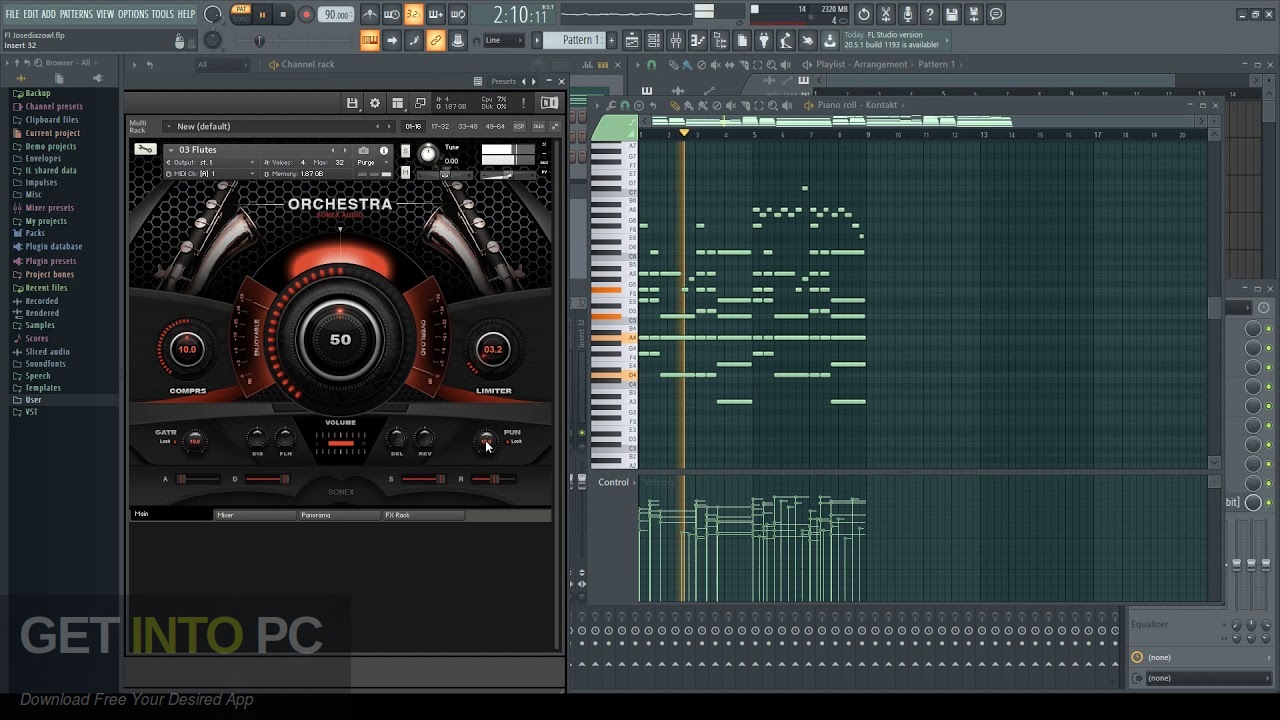Open the Kontakt files save icon

tap(352, 103)
